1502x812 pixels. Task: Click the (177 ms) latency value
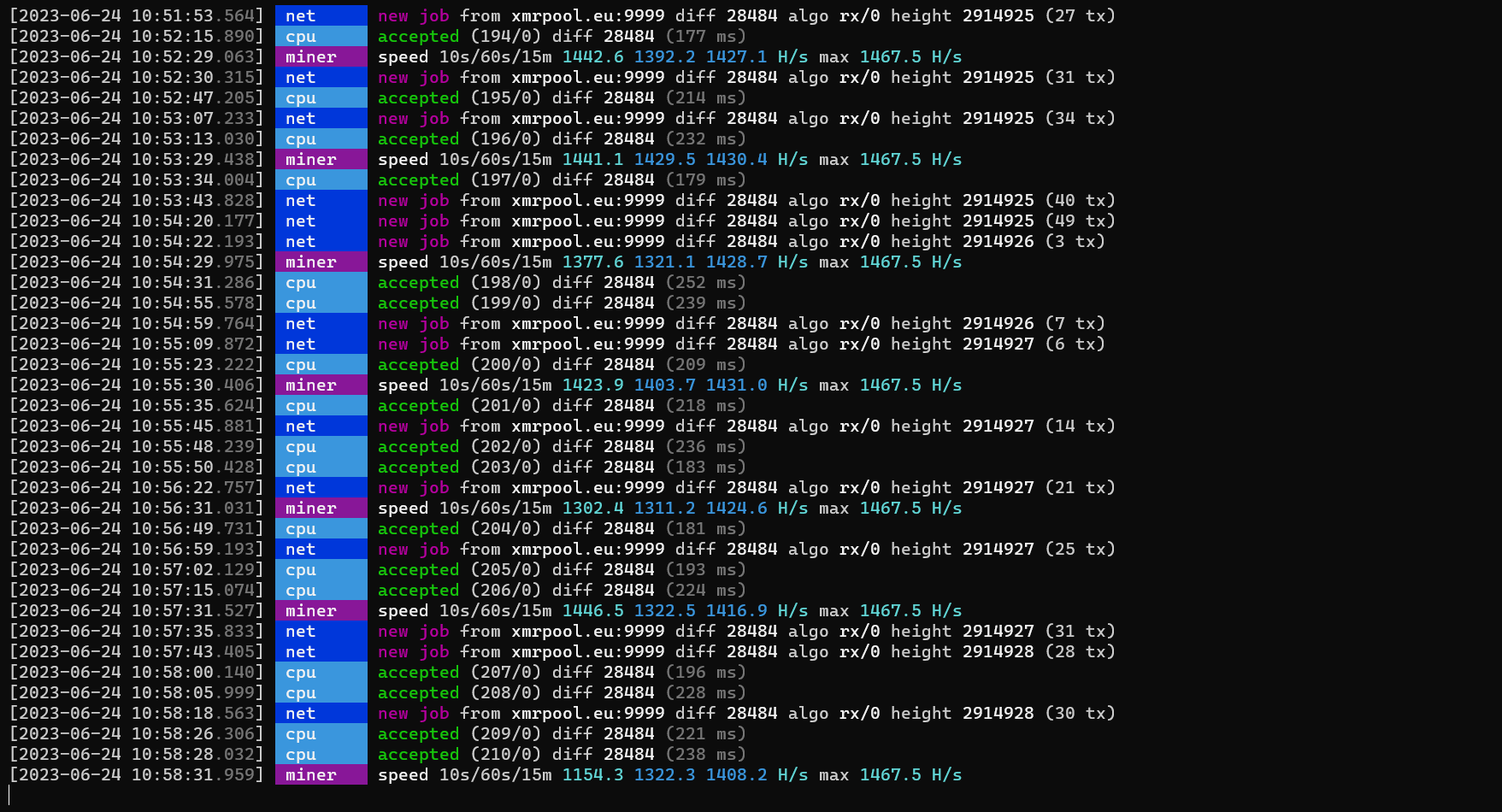pyautogui.click(x=705, y=36)
